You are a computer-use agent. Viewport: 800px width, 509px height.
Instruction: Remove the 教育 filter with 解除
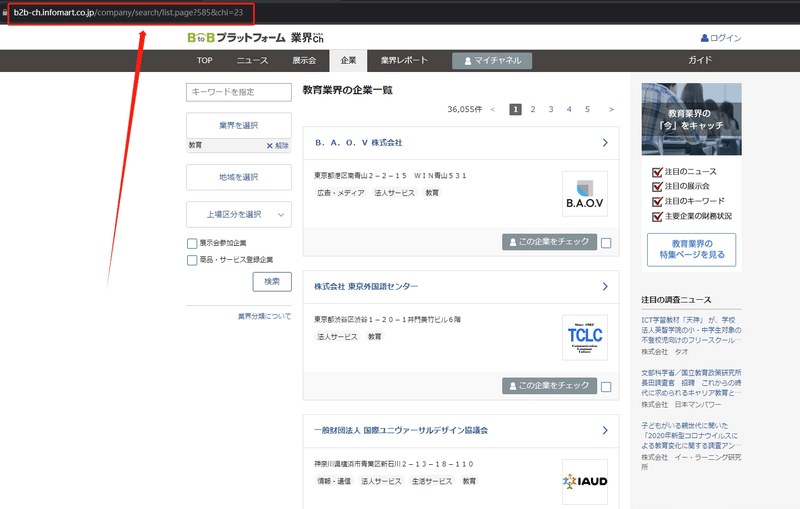click(278, 145)
